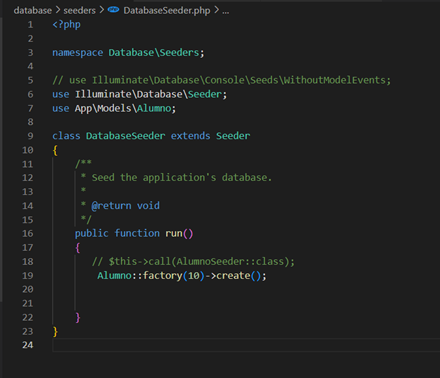Click the DatabaseSeeder.php breadcrumb file name
This screenshot has height=378, width=440.
(x=167, y=11)
